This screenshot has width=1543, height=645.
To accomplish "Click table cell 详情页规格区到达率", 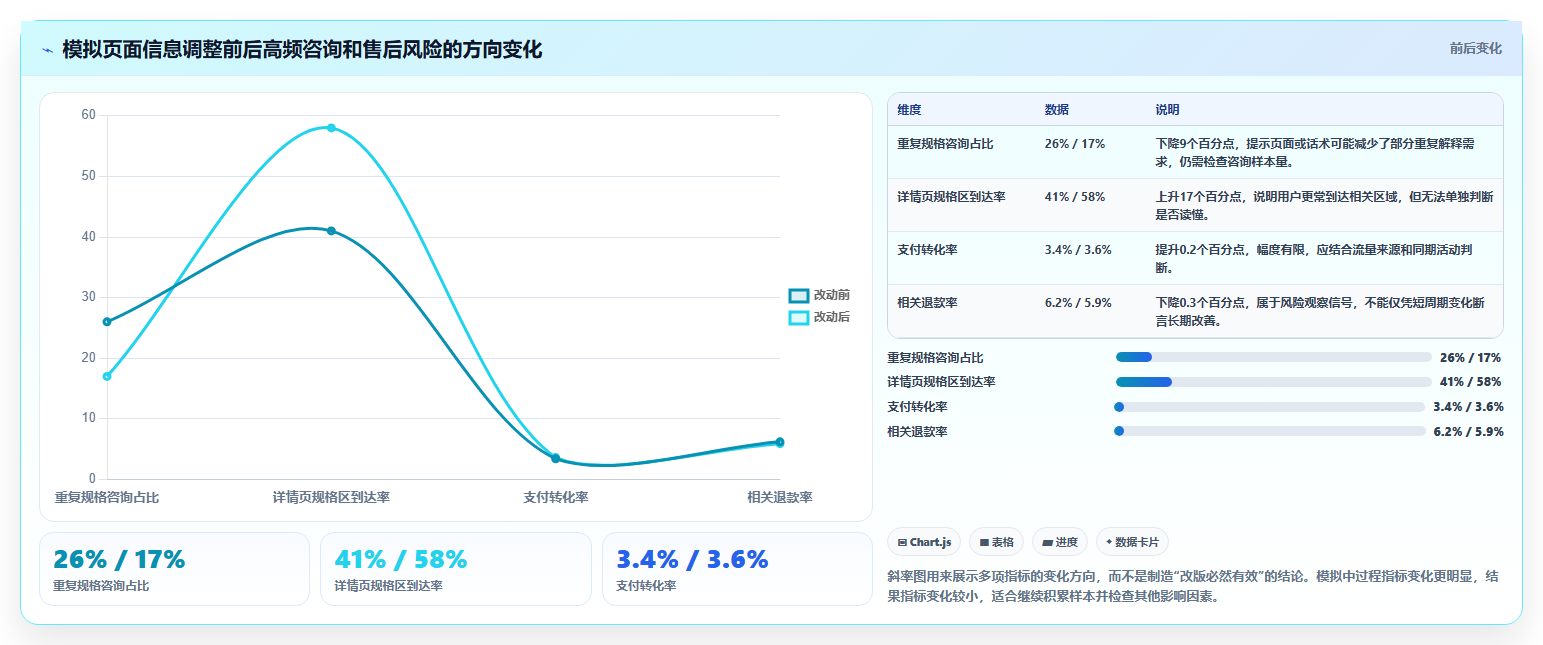I will click(x=951, y=197).
